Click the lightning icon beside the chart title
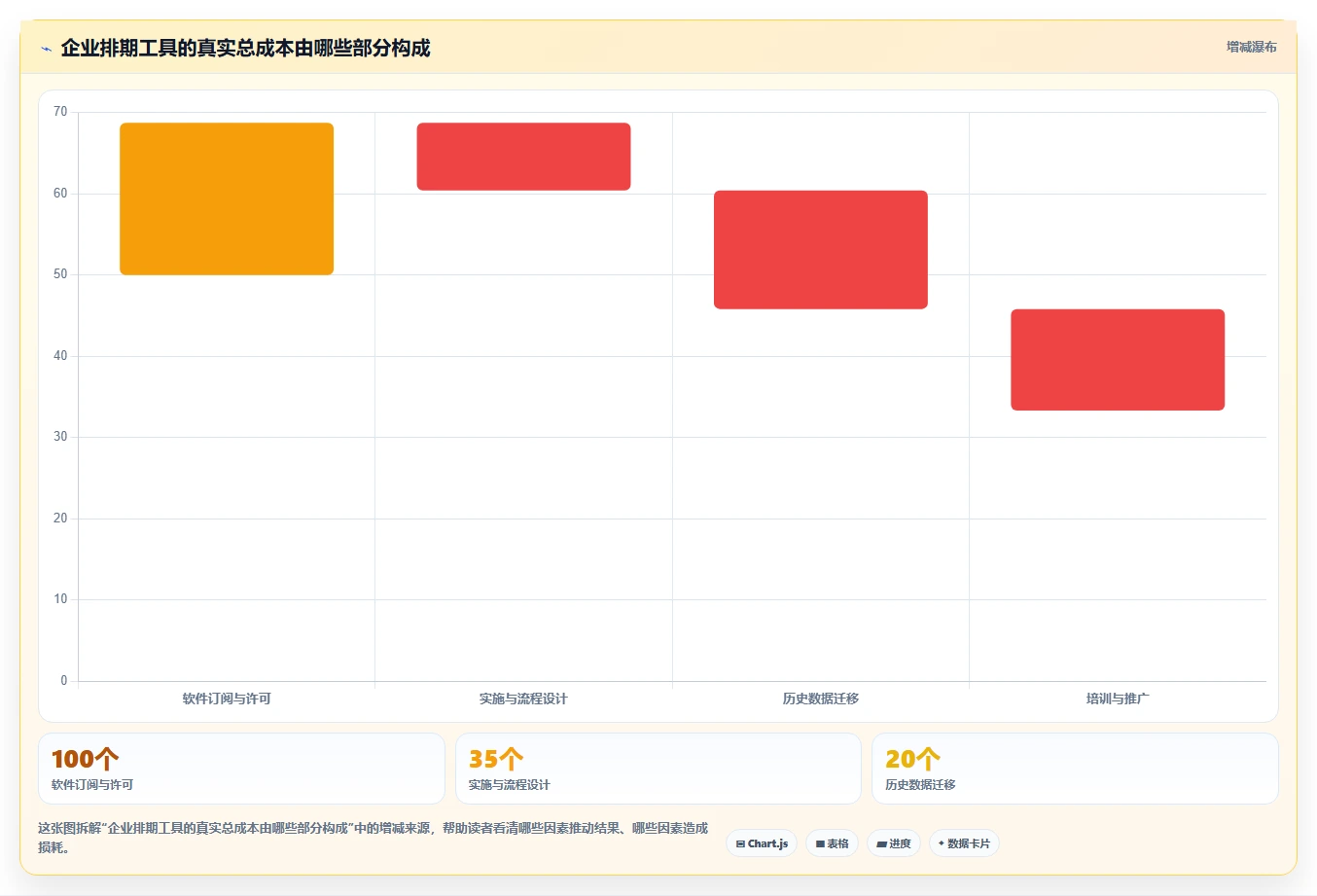Image resolution: width=1317 pixels, height=896 pixels. point(46,49)
